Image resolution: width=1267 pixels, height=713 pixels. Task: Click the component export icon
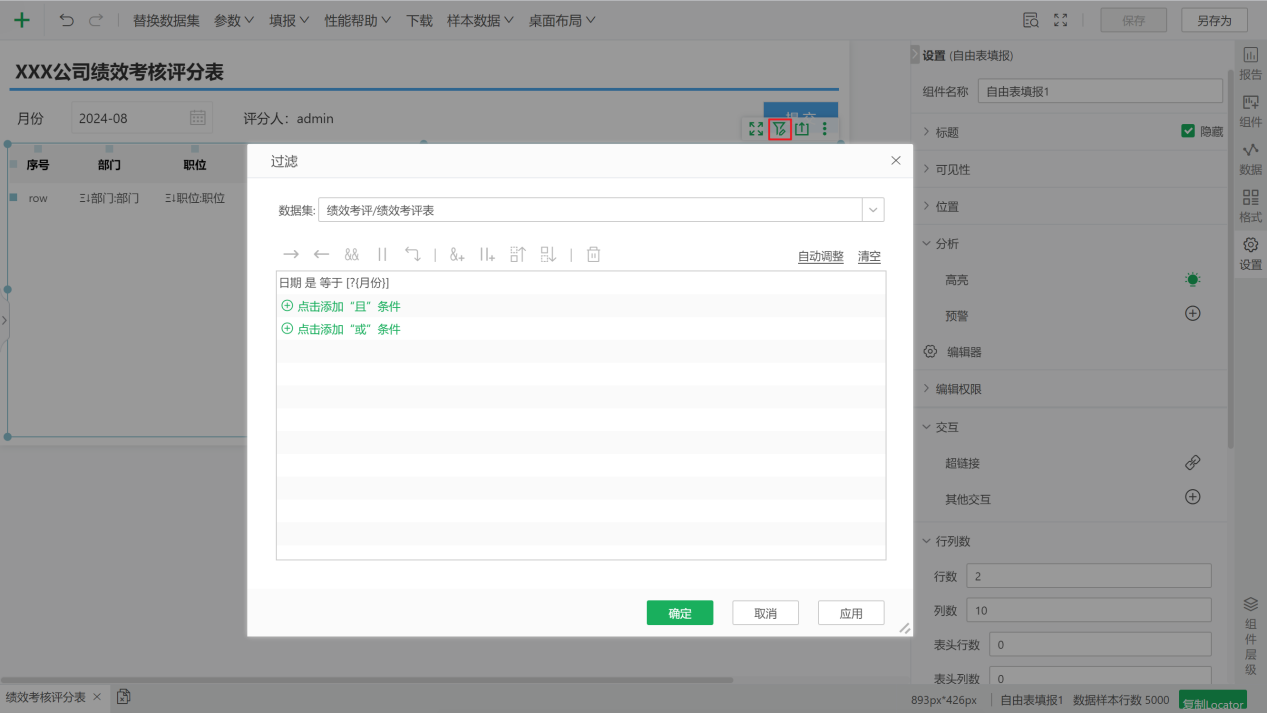pyautogui.click(x=802, y=129)
